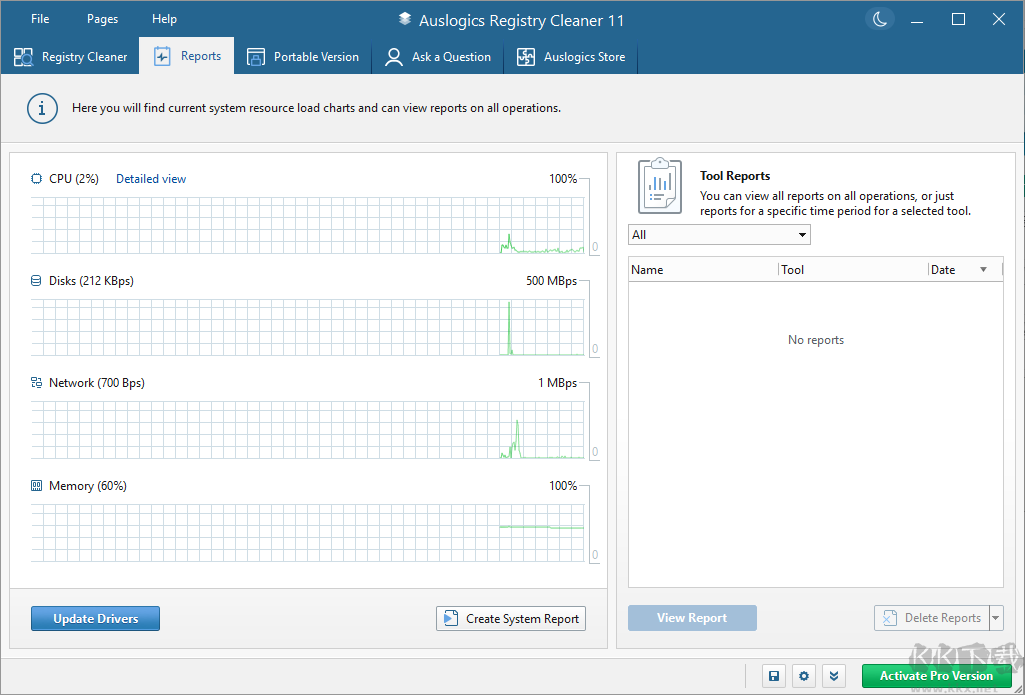Image resolution: width=1025 pixels, height=695 pixels.
Task: Click the Date column sort arrow
Action: tap(983, 269)
